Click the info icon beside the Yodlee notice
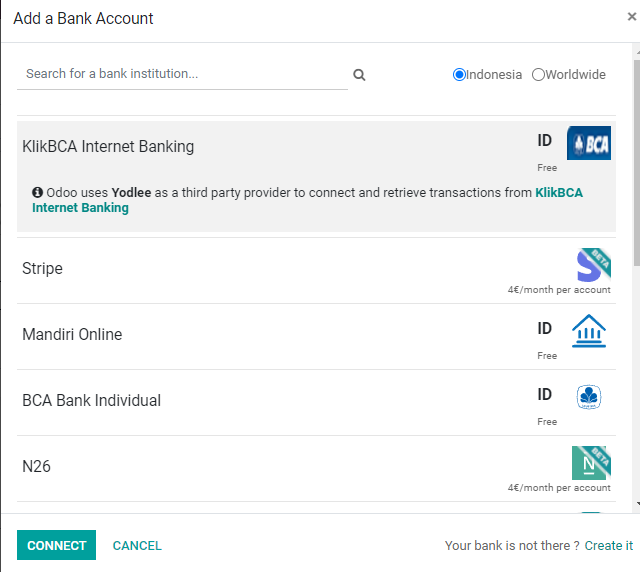Viewport: 640px width, 572px height. [38, 192]
